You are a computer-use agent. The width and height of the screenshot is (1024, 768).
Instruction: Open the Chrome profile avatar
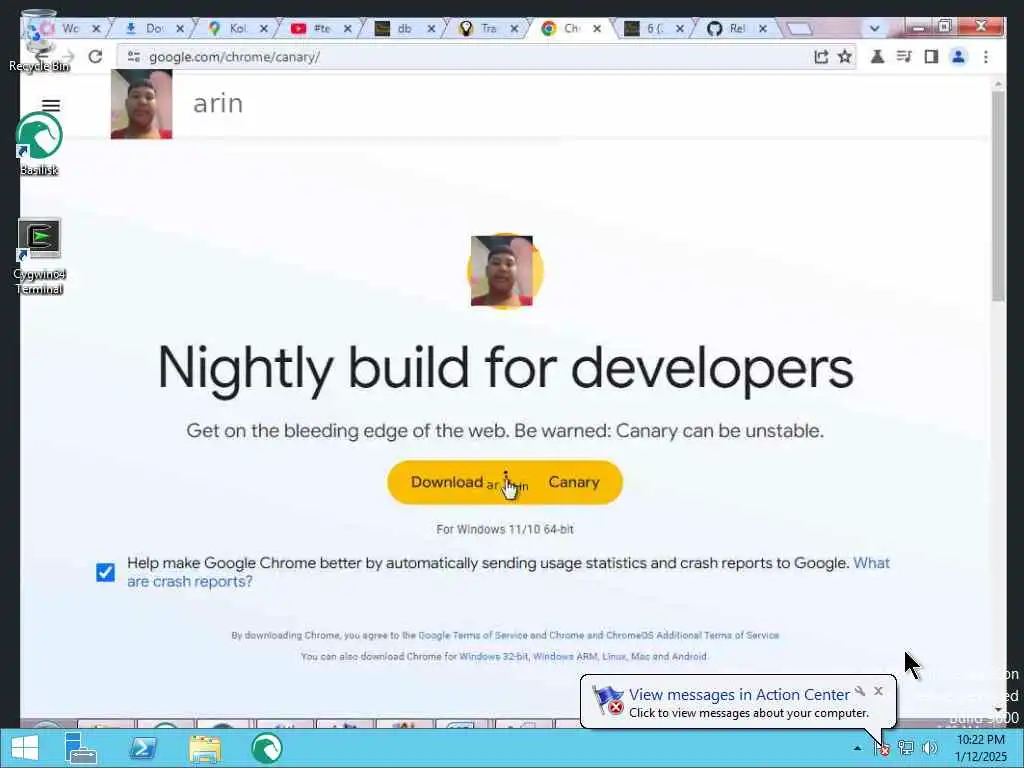tap(958, 57)
